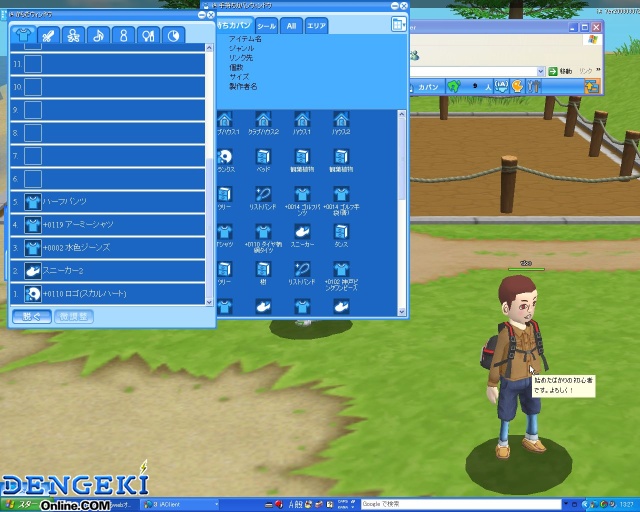This screenshot has height=512, width=640.
Task: Click the wrench tools icon on the game toolbar
Action: pyautogui.click(x=533, y=86)
